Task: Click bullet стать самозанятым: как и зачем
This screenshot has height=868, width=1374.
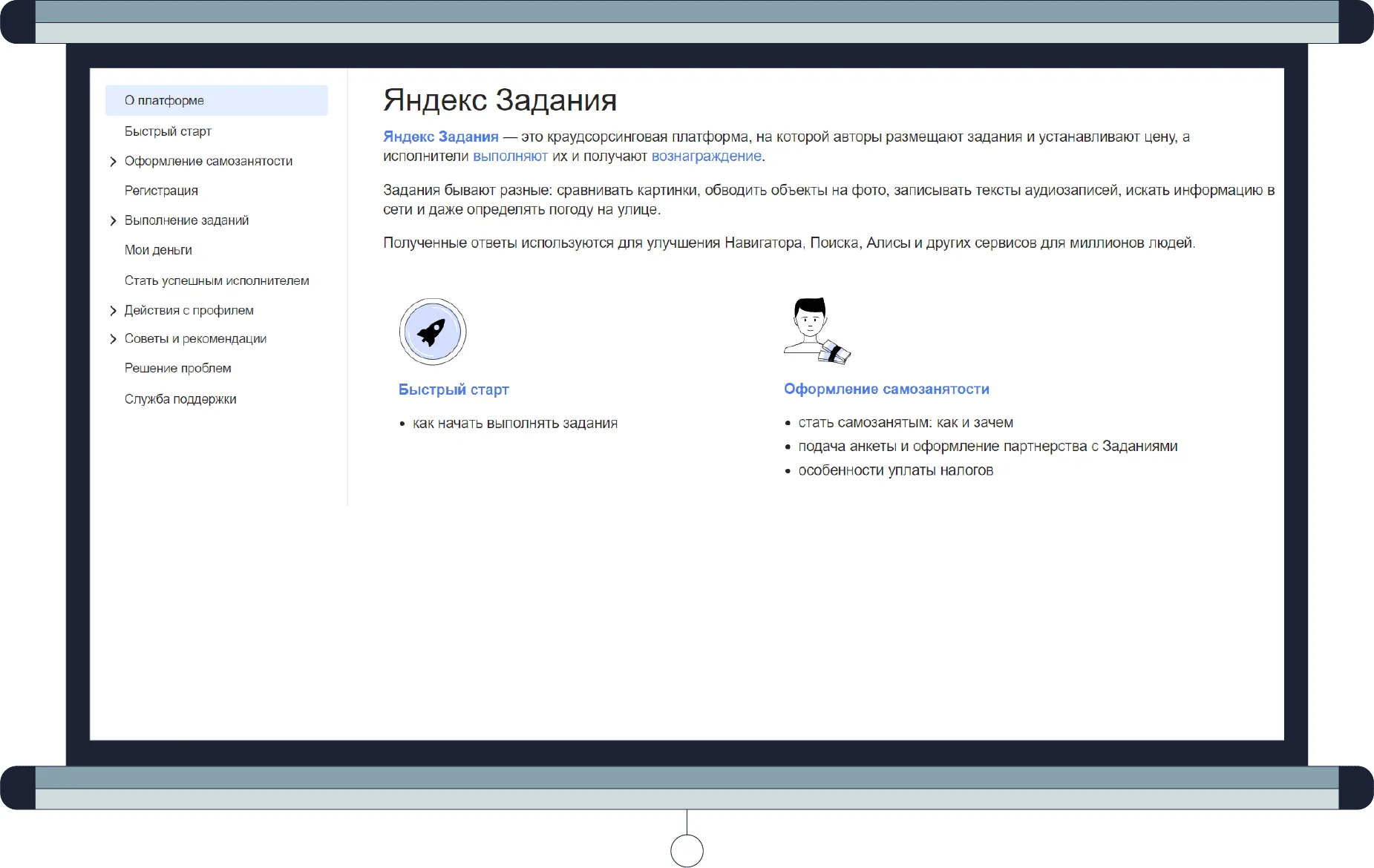Action: tap(906, 423)
